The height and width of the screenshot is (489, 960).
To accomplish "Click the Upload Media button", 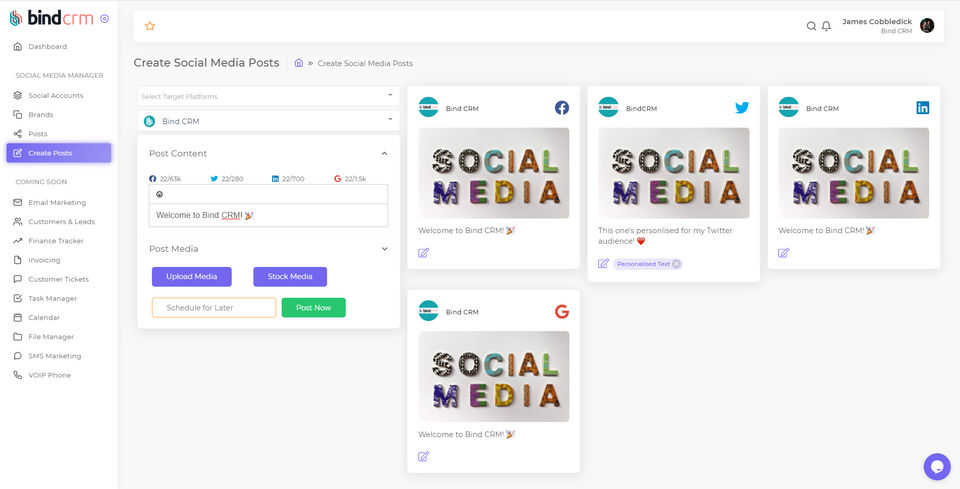I will pos(192,277).
